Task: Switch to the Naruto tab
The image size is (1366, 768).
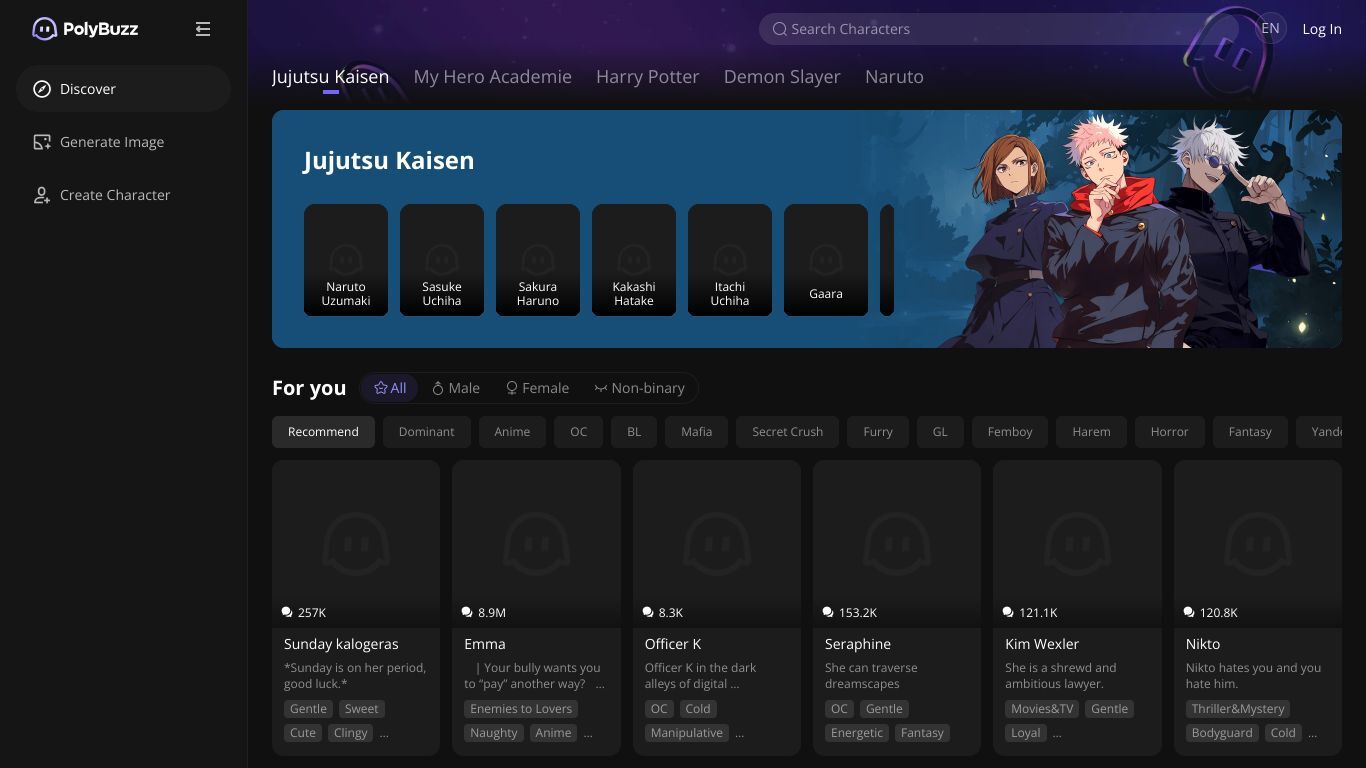Action: point(894,77)
